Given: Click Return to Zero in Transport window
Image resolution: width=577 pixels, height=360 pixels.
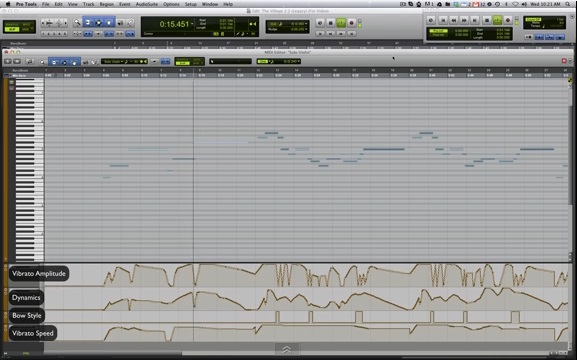Looking at the screenshot, I should coord(443,20).
